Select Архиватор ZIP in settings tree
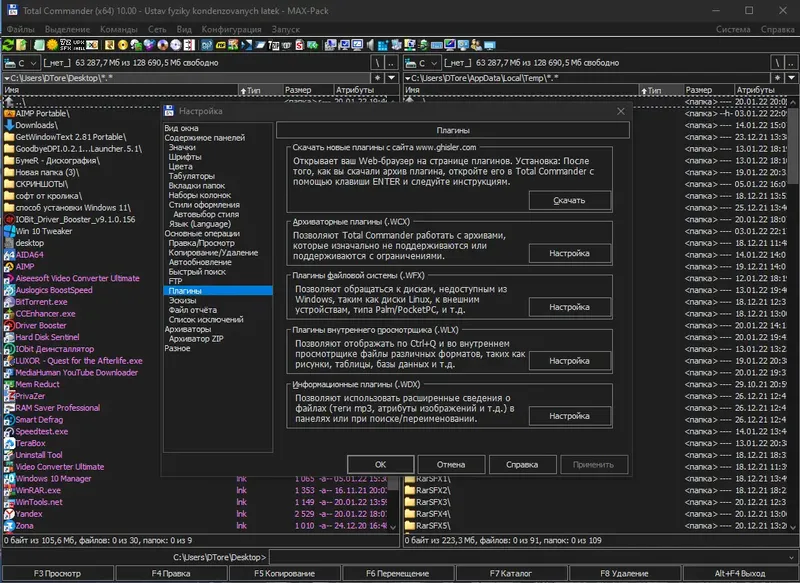 (x=197, y=339)
